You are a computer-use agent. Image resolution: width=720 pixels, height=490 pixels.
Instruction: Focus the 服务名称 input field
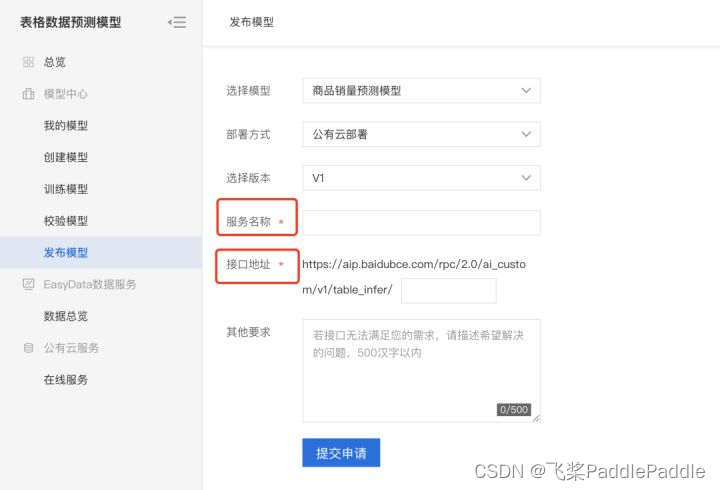click(421, 223)
